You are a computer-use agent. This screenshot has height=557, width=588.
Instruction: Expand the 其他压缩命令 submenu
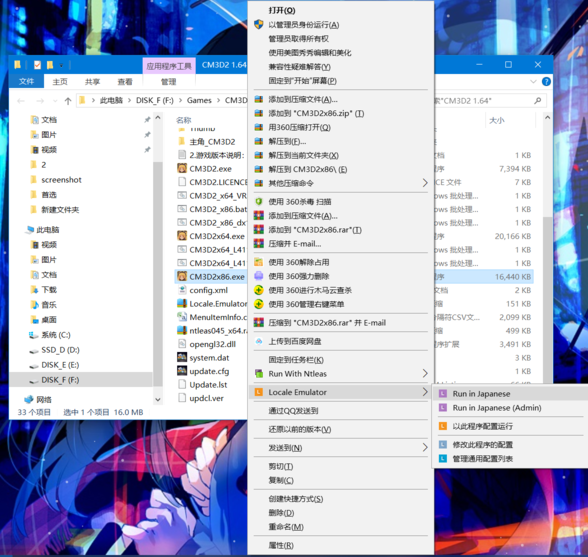tap(425, 183)
